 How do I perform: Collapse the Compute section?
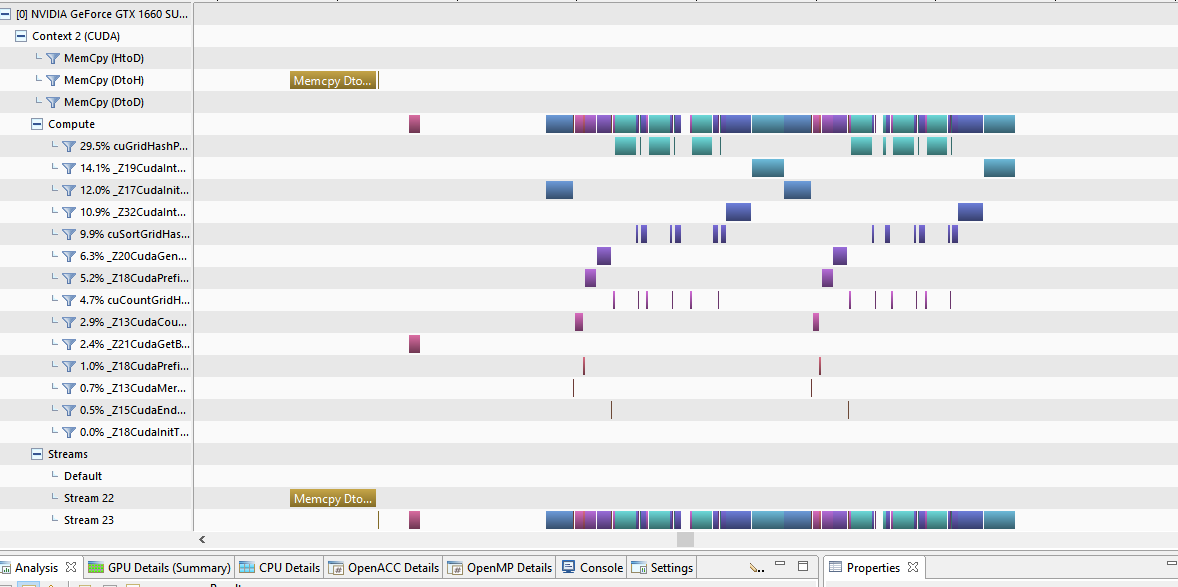pos(37,124)
